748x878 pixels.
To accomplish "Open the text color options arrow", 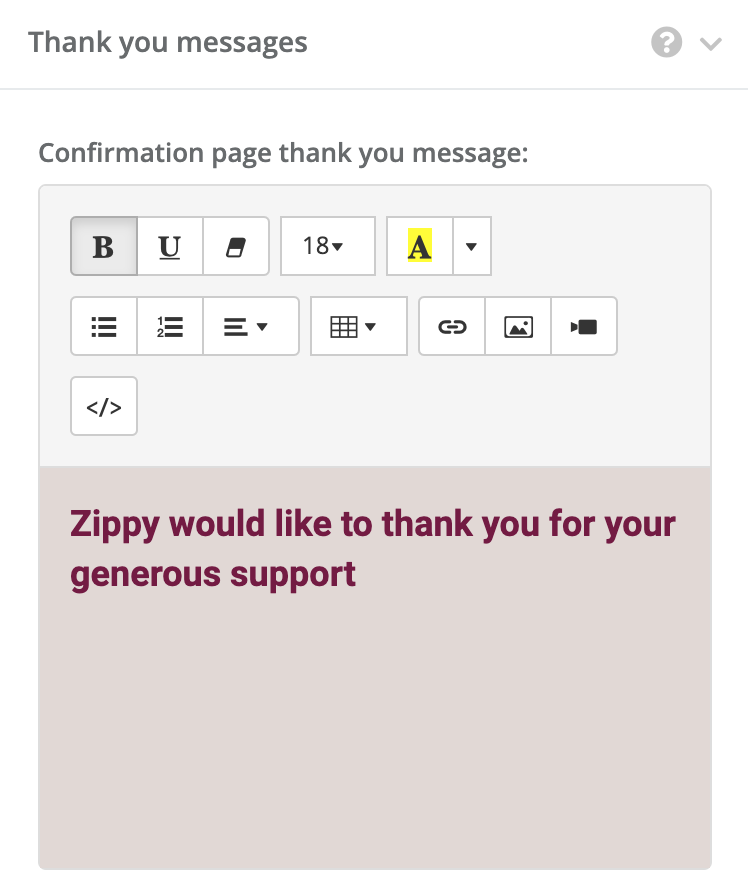I will (471, 246).
